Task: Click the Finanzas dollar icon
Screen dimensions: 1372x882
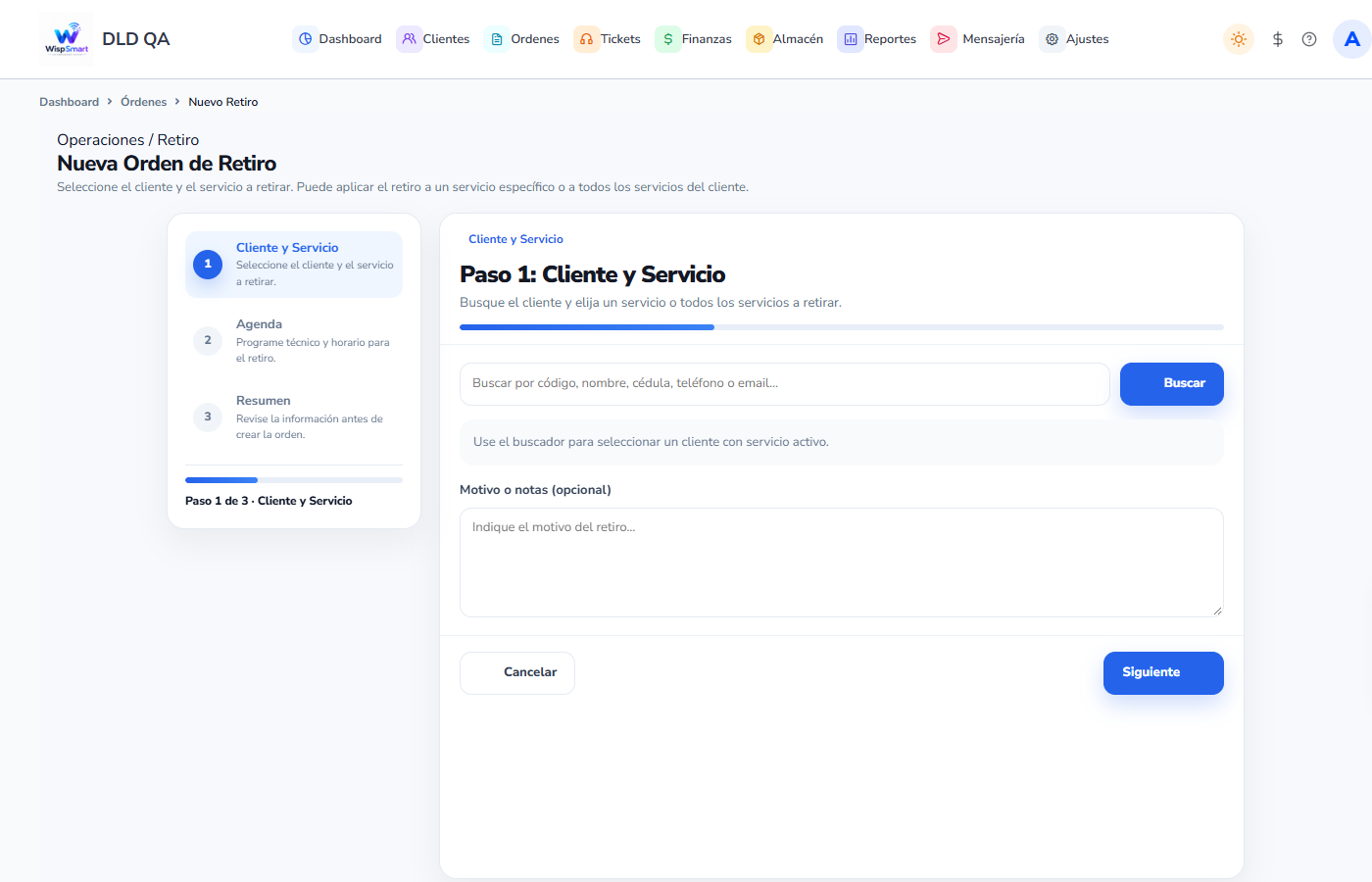Action: (x=668, y=39)
